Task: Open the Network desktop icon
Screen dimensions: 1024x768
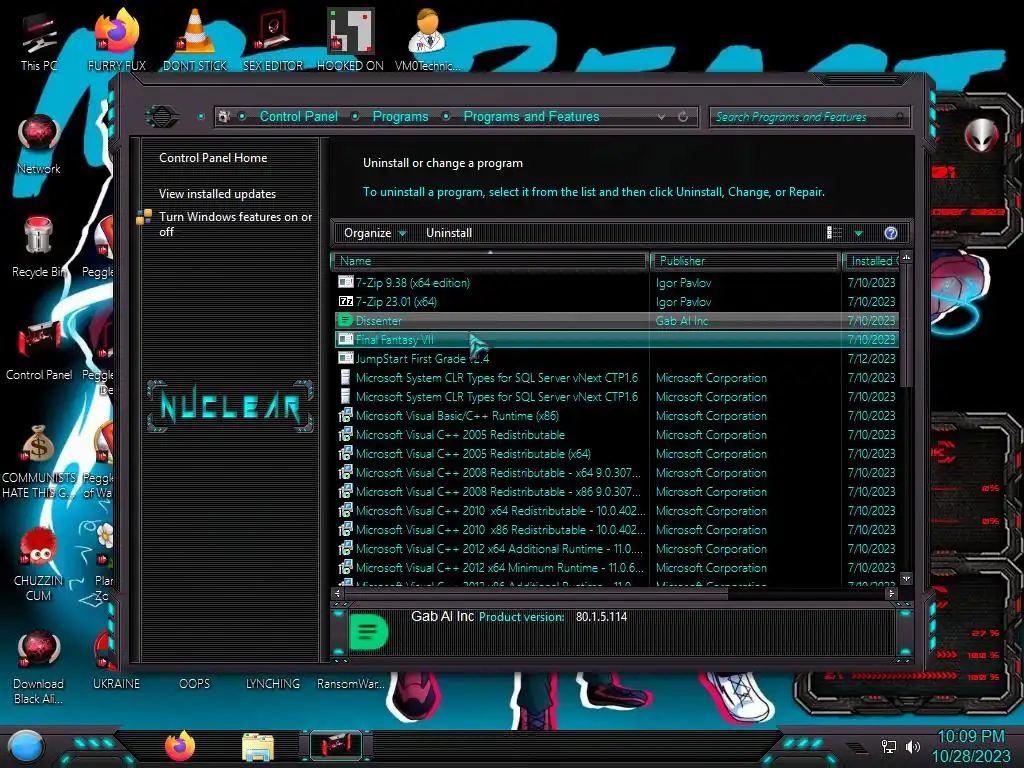Action: 39,144
